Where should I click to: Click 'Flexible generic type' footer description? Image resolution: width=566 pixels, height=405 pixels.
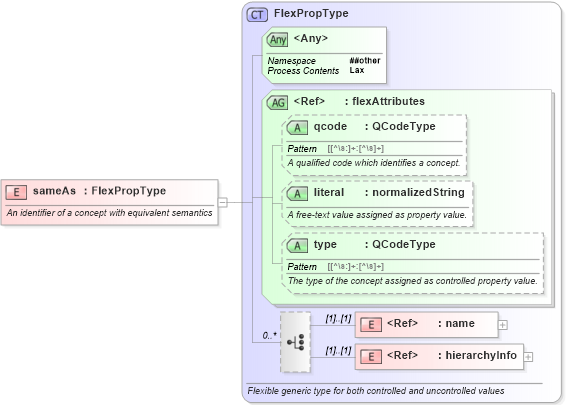(376, 391)
